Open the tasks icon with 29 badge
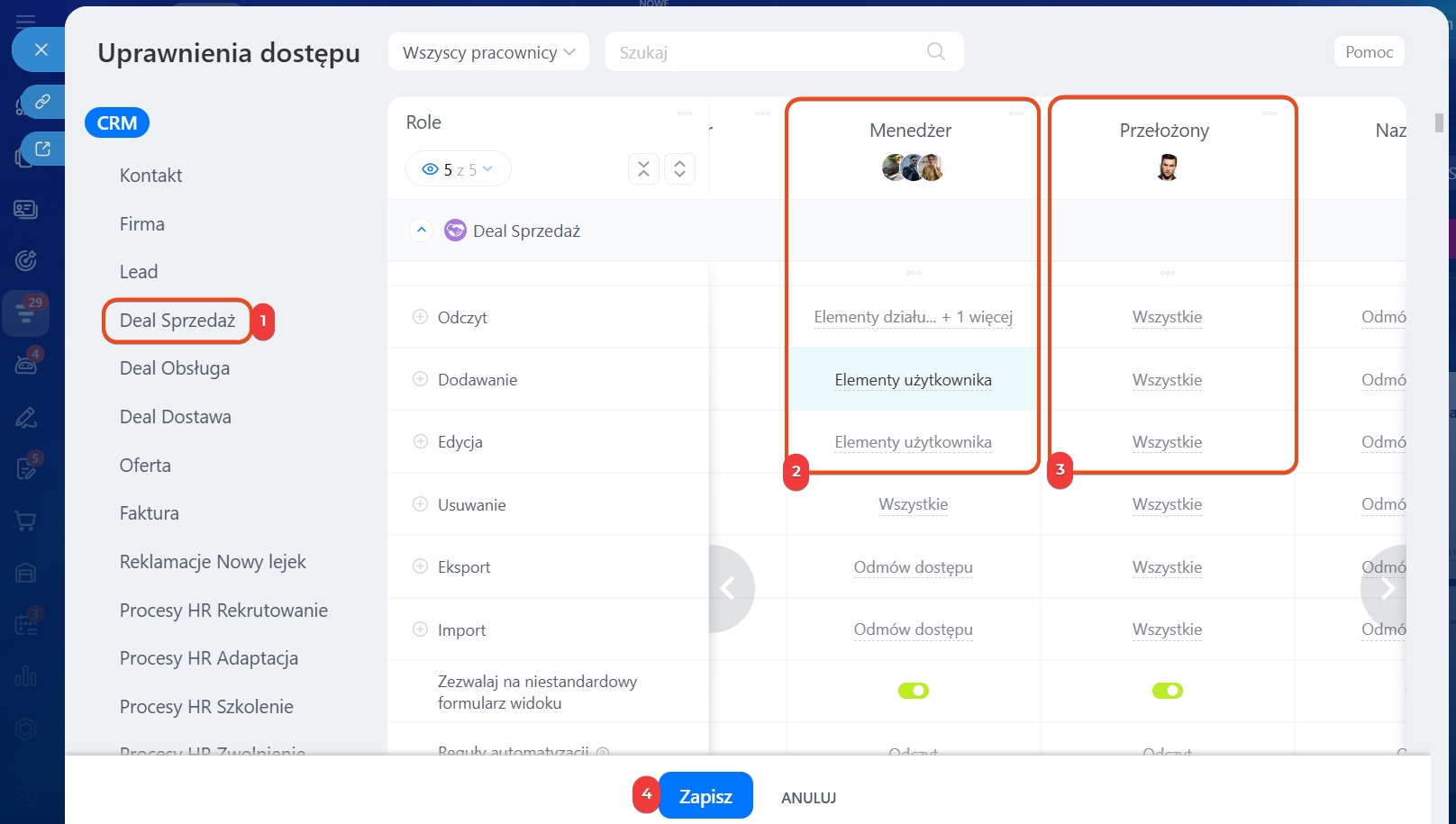 (x=26, y=312)
